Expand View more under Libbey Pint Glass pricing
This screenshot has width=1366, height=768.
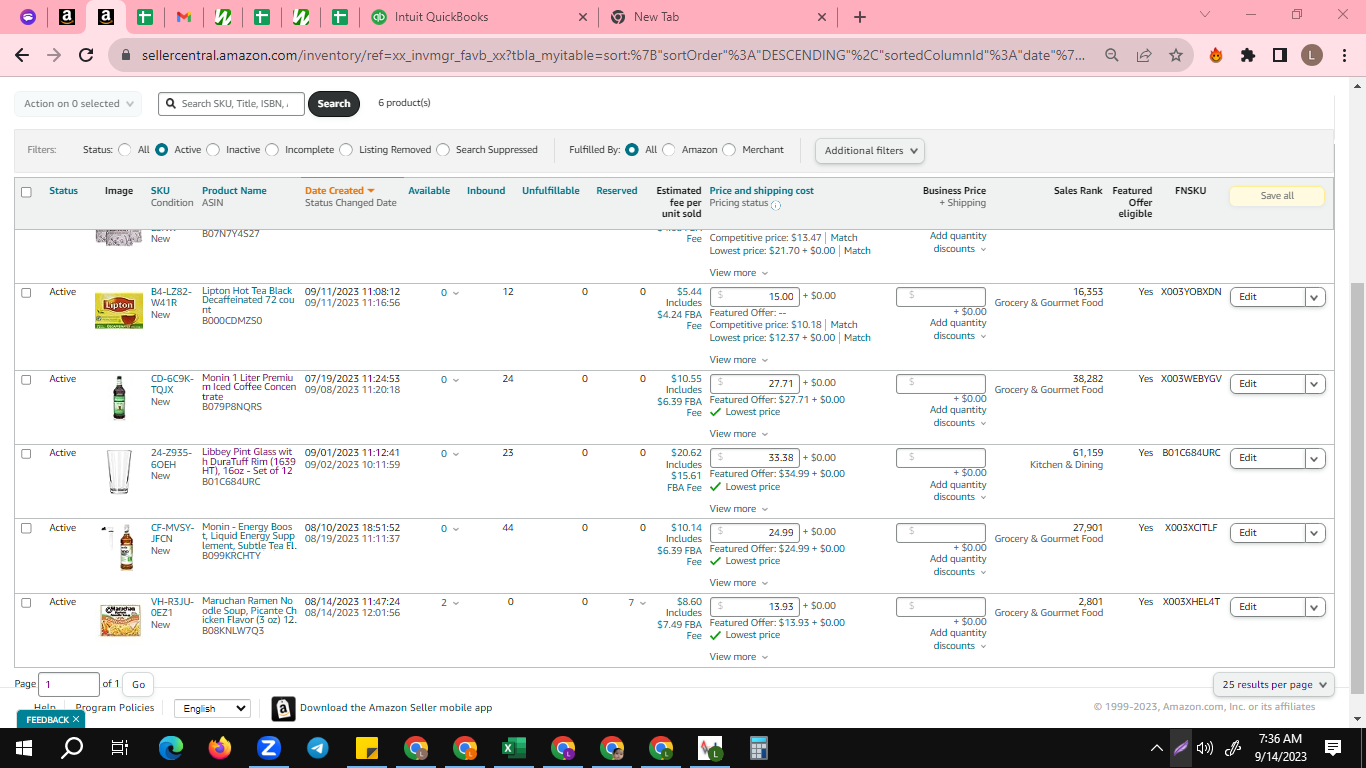pos(739,509)
